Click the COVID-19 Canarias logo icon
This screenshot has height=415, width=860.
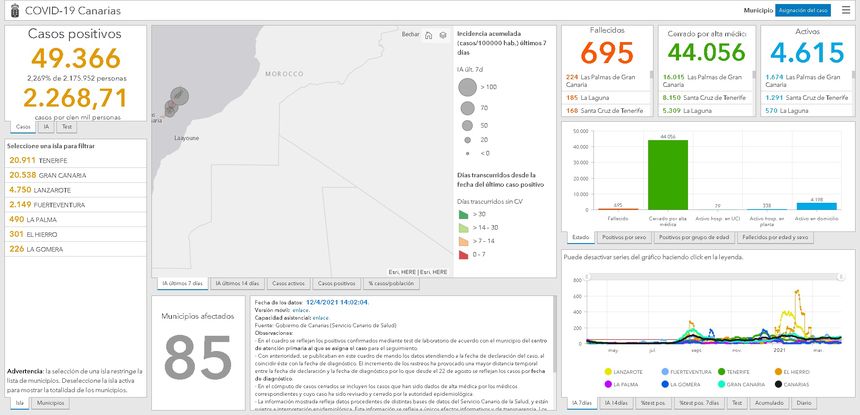tap(12, 9)
